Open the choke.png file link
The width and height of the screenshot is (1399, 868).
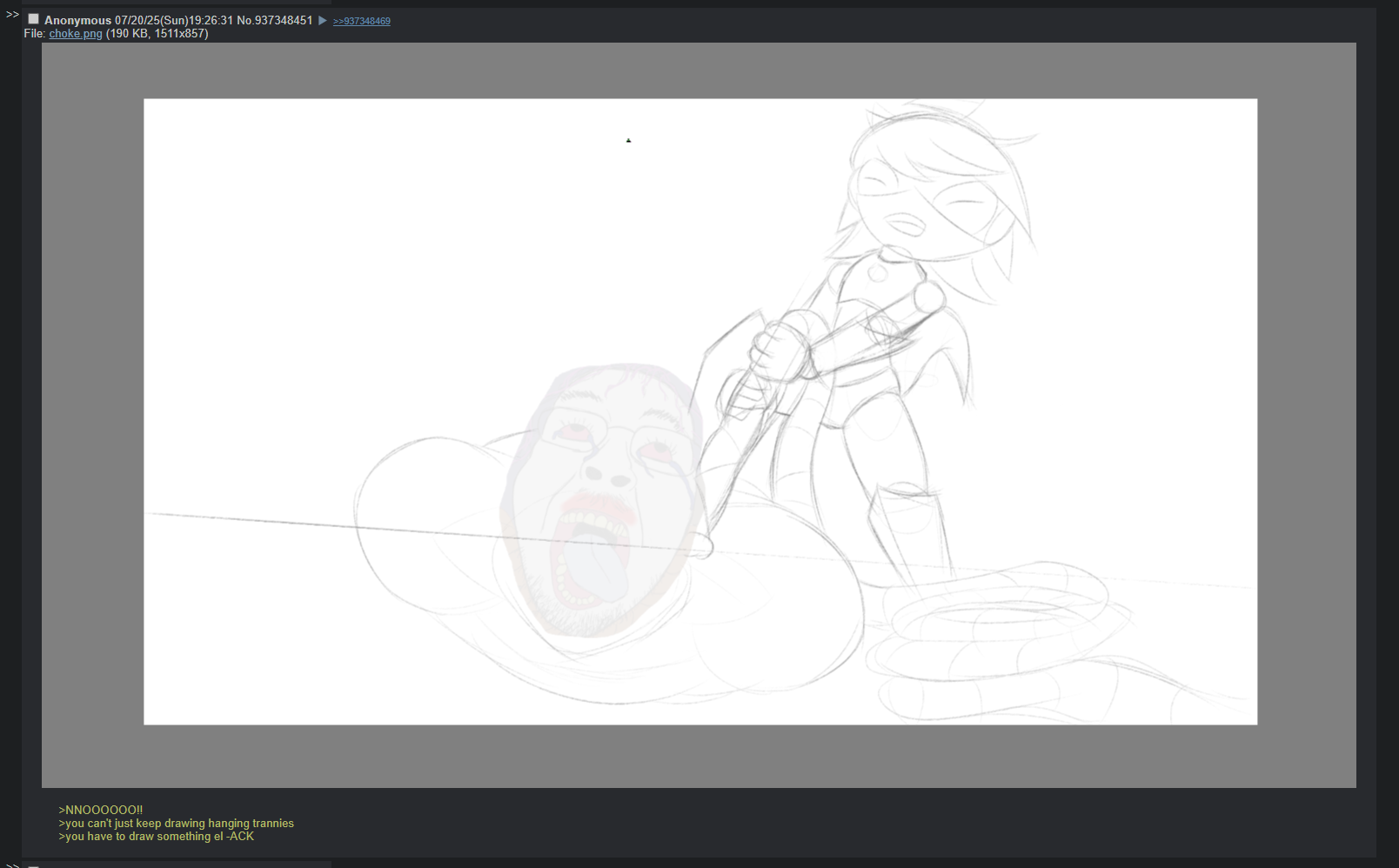point(76,34)
